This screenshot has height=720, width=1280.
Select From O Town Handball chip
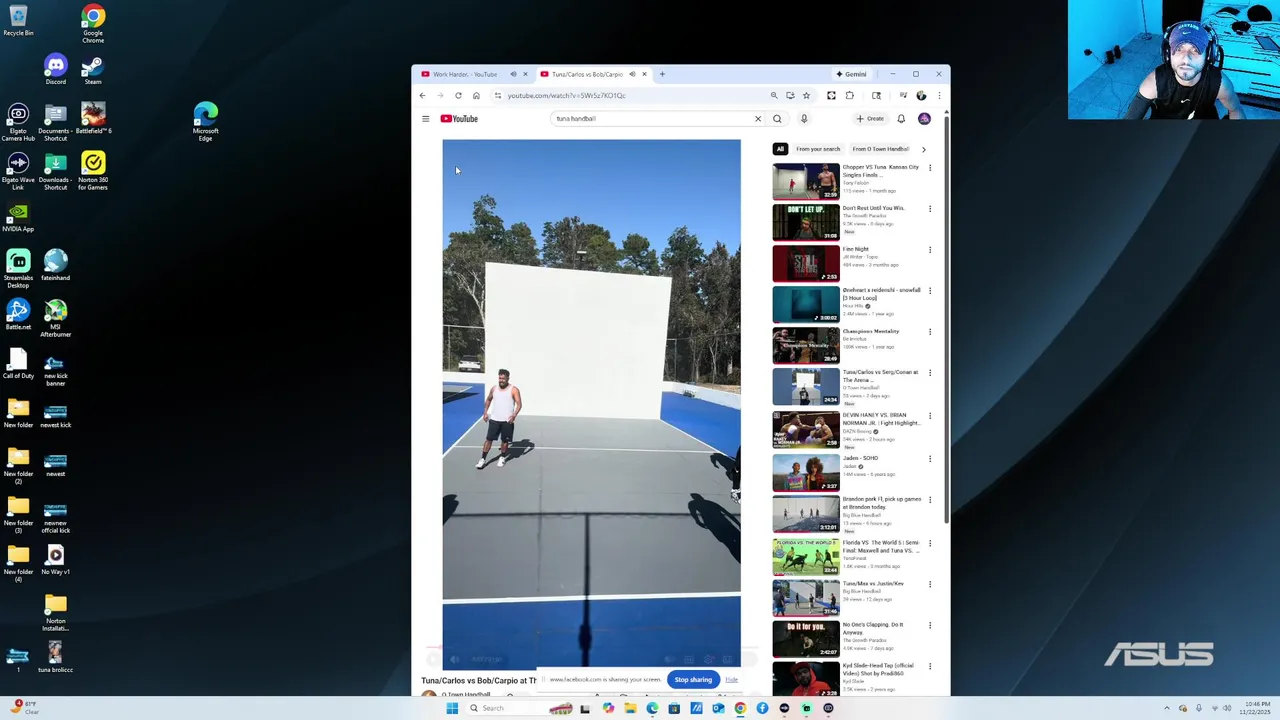pos(880,149)
